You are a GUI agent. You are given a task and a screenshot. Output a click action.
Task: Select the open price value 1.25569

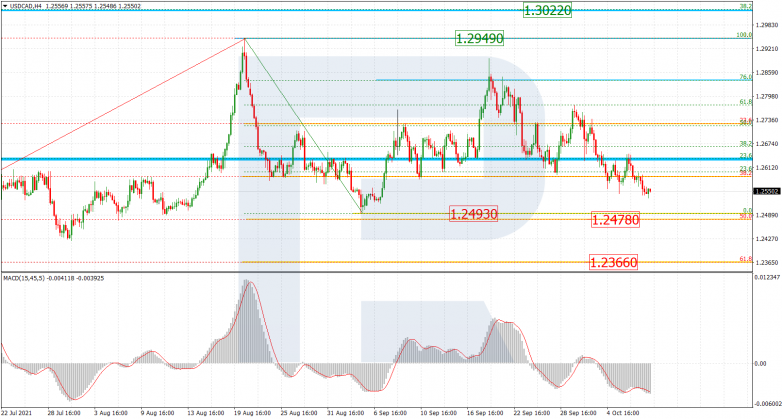tap(55, 6)
